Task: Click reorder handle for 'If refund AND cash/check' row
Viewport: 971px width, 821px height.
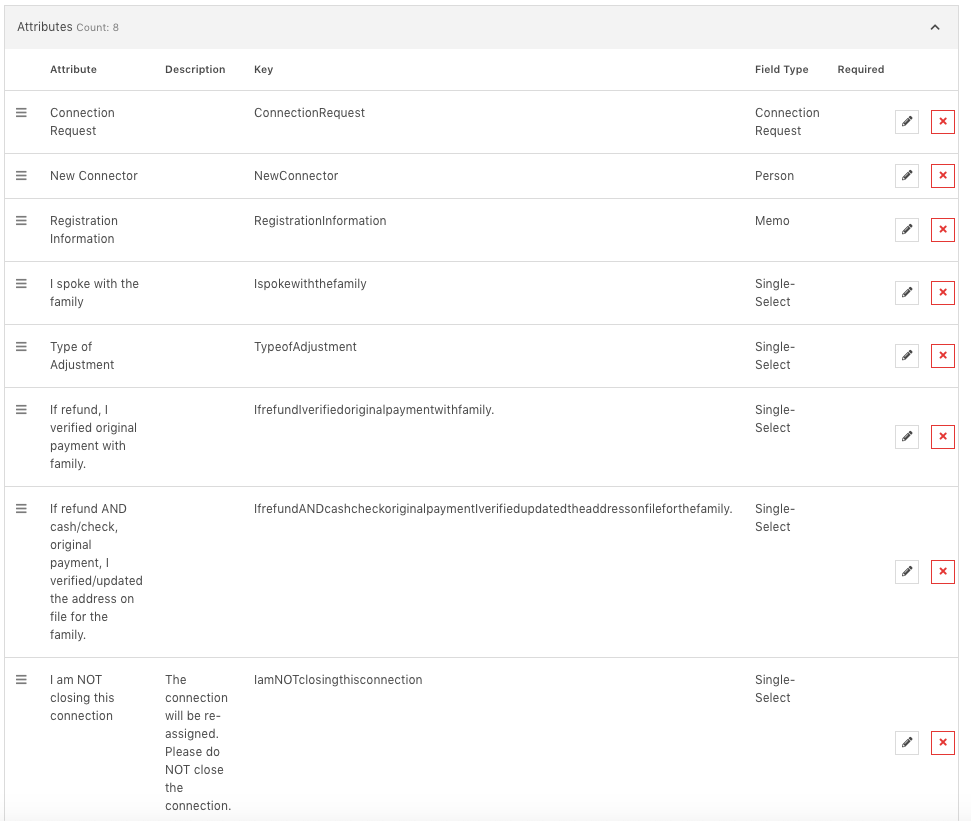Action: 21,509
